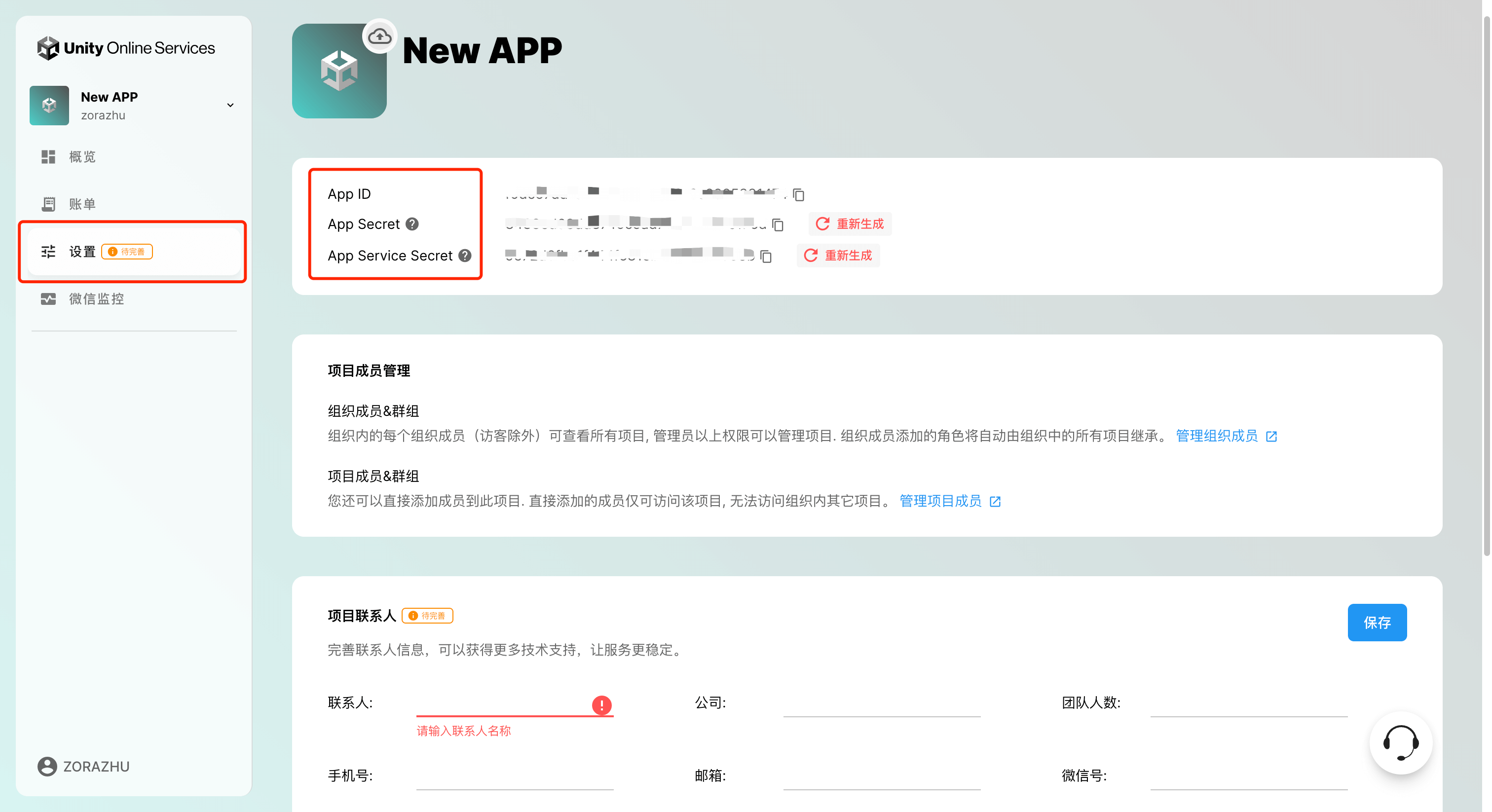Click the ZORAZHU user account icon
This screenshot has height=812, width=1492.
[47, 766]
